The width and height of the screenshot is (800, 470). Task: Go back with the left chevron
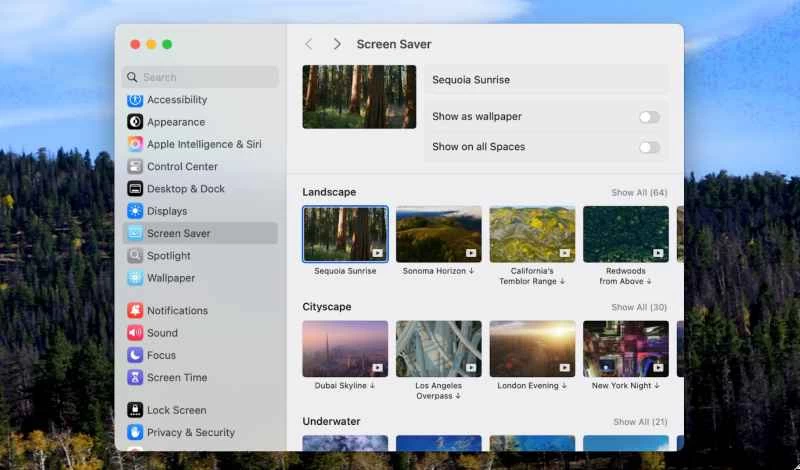[x=308, y=44]
